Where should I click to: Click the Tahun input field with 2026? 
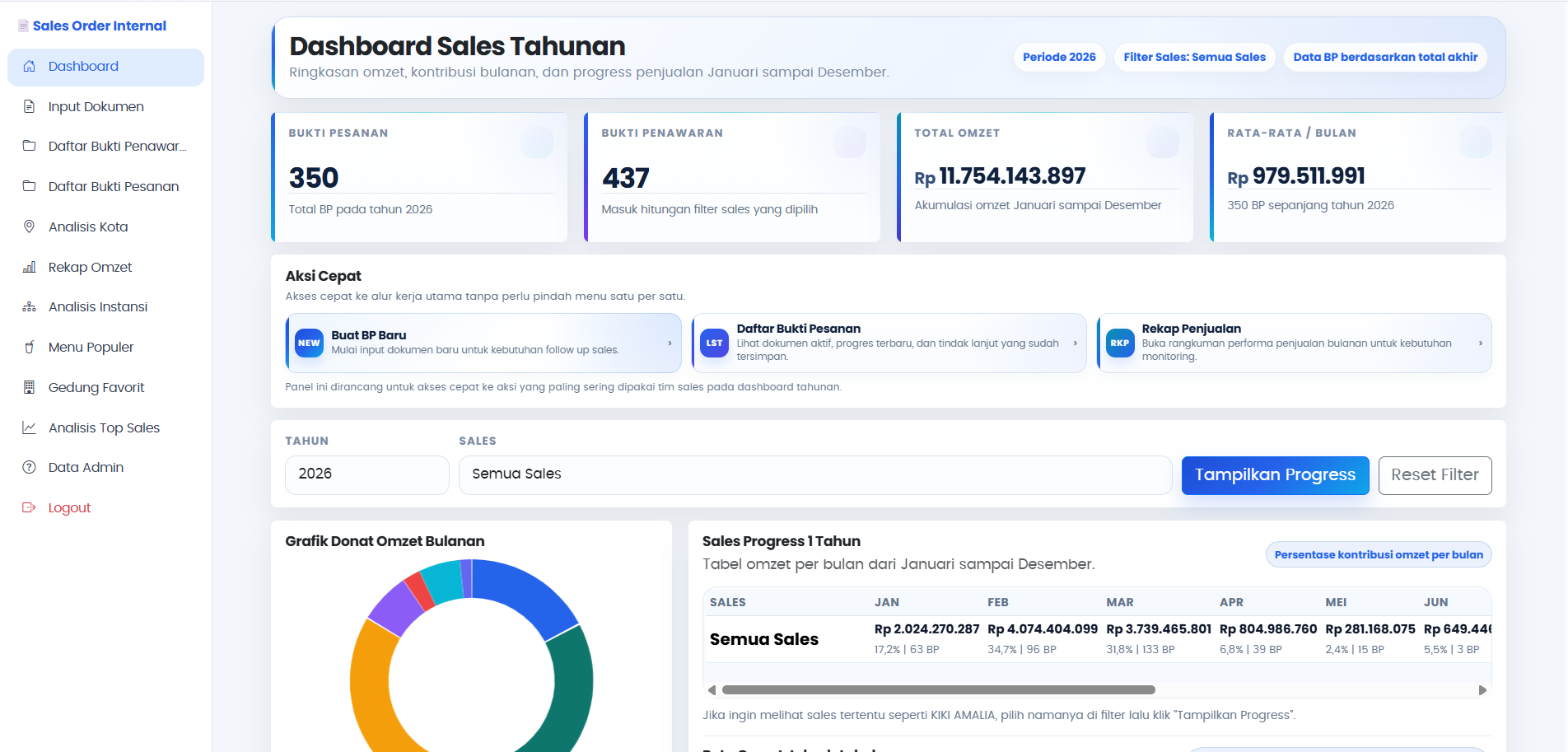[367, 474]
